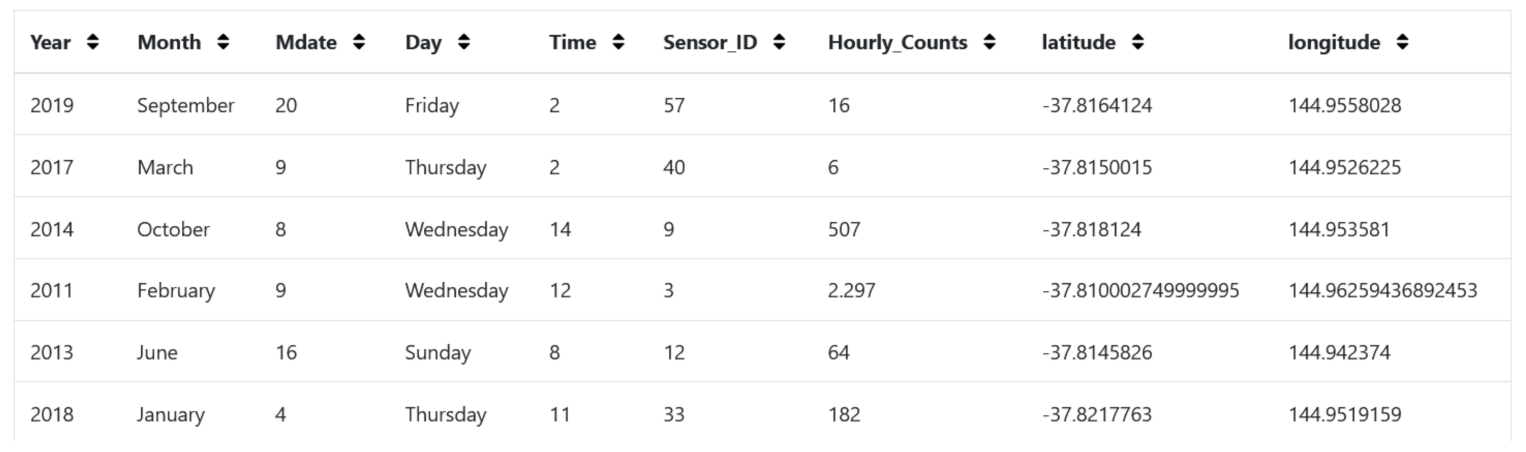
Task: Click the sort icon beside Year
Action: click(93, 42)
